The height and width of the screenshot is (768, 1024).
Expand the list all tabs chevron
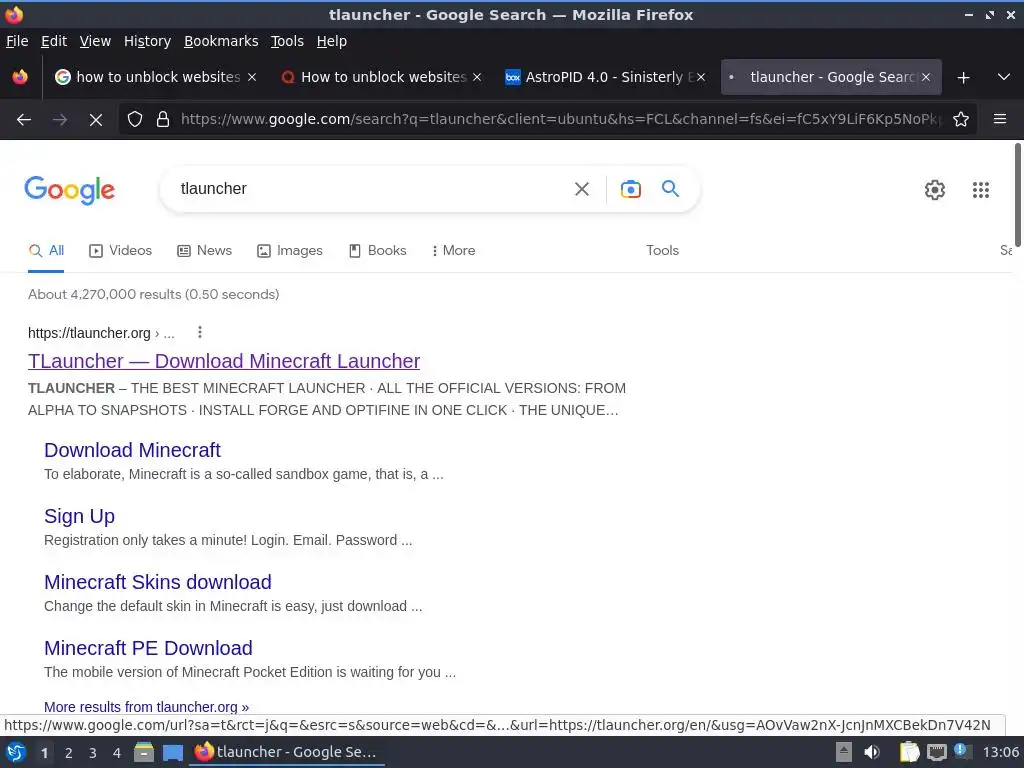tap(1004, 77)
